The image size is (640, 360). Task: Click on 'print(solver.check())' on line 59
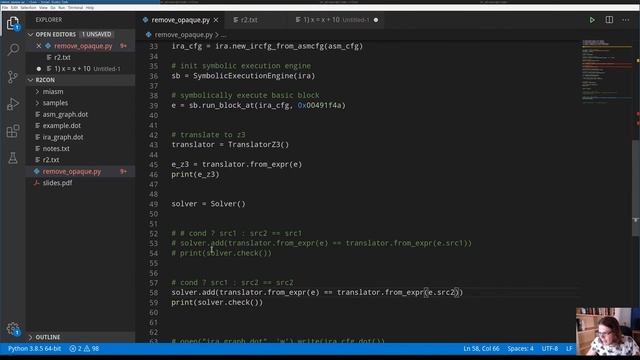coord(217,302)
